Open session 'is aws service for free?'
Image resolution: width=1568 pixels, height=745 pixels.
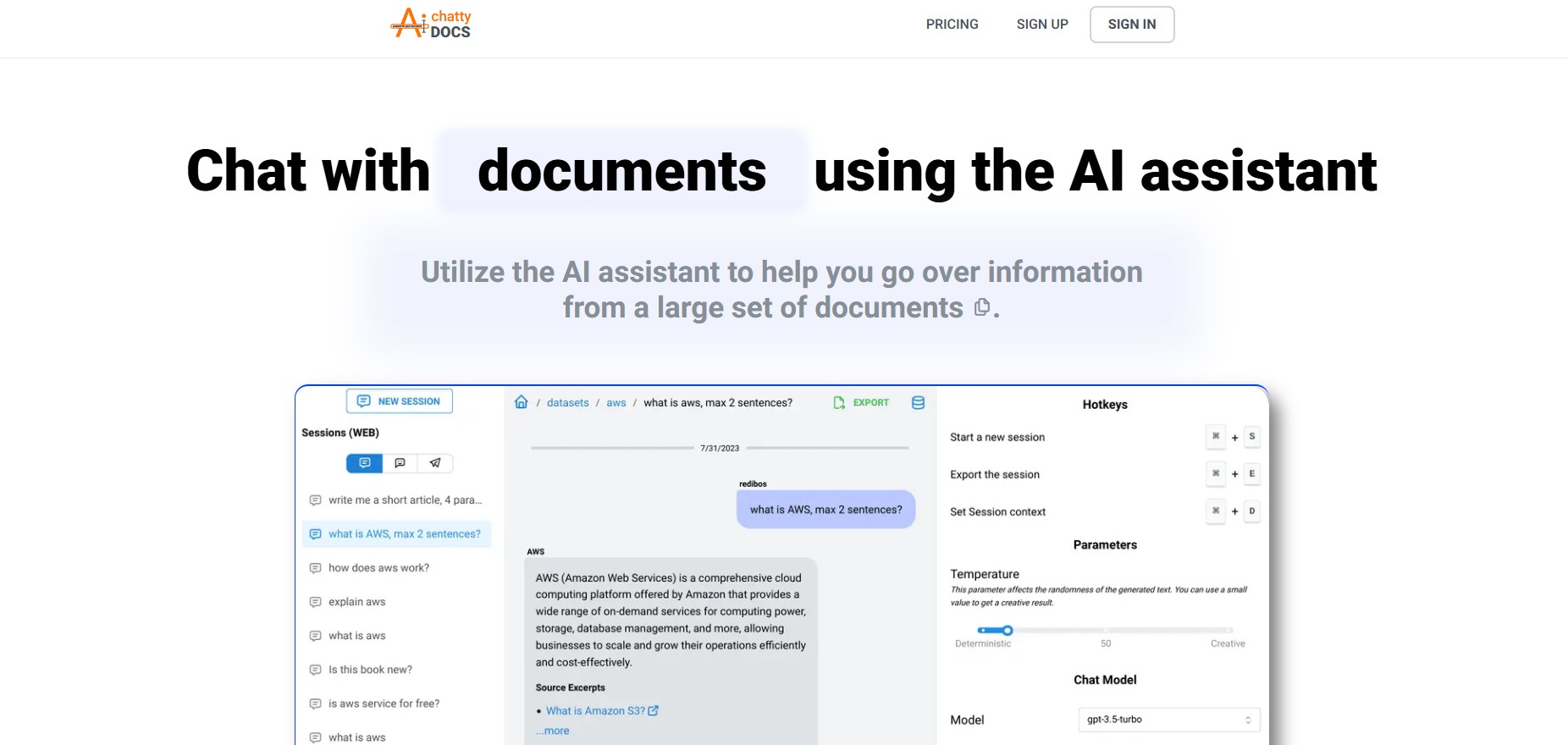397,704
